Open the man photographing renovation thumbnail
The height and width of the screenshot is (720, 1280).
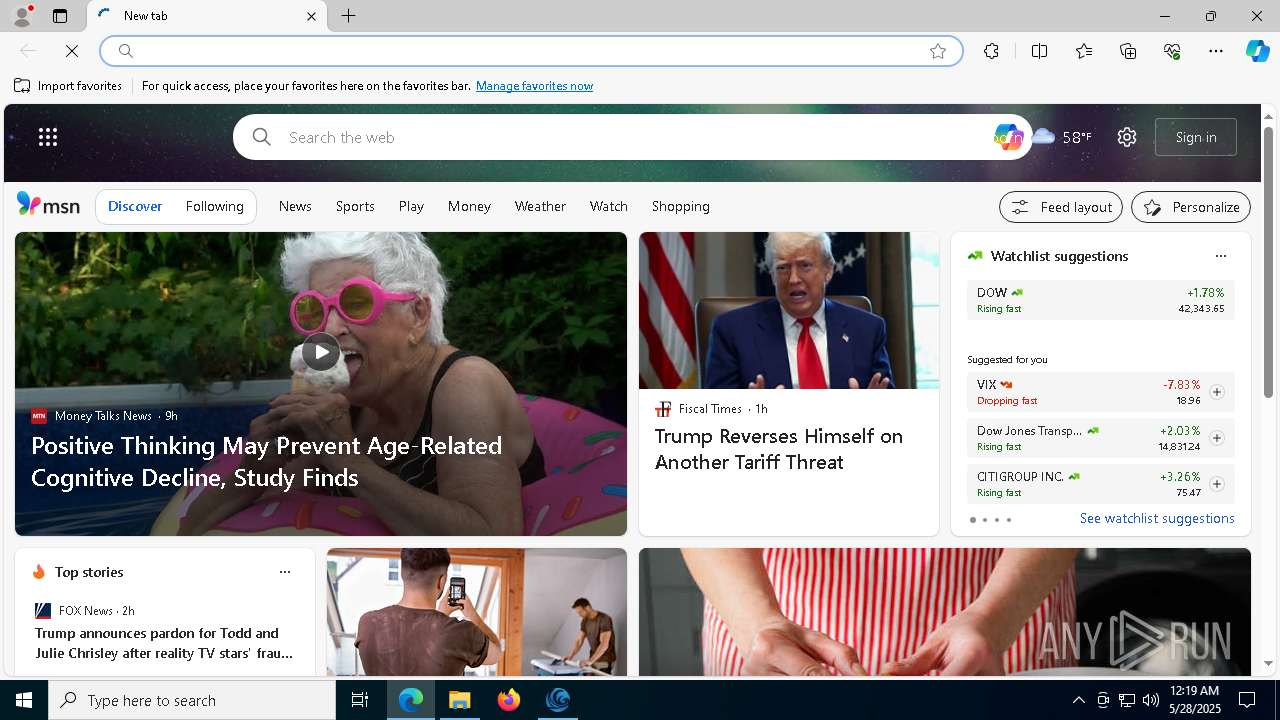[476, 612]
